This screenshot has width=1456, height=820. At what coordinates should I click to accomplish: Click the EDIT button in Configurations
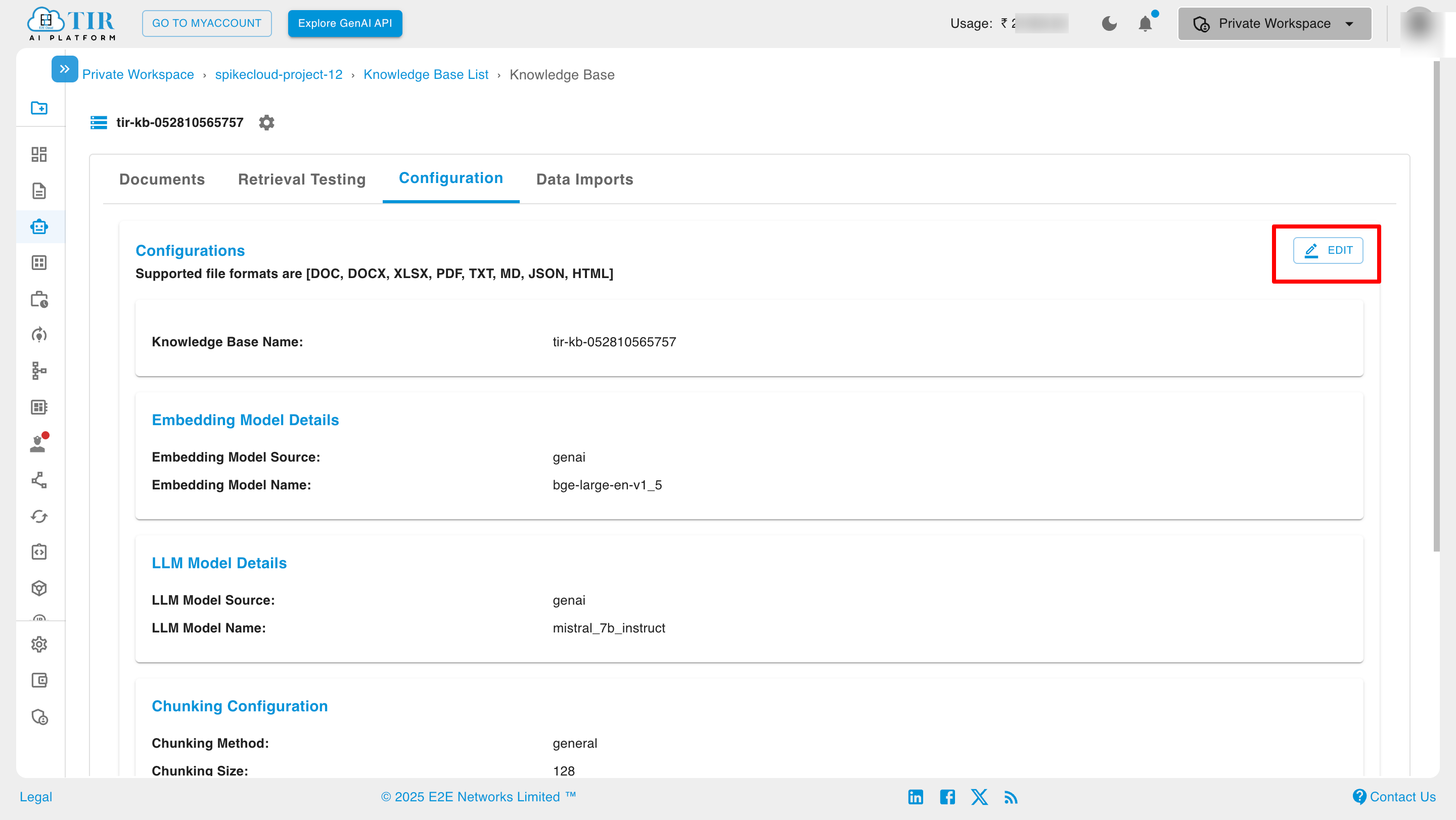[1329, 250]
